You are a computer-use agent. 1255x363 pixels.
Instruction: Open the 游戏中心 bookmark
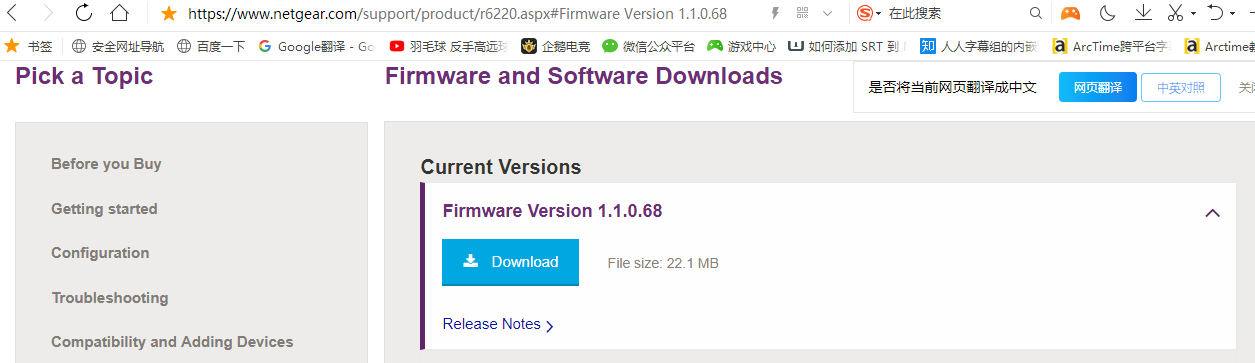click(x=741, y=46)
